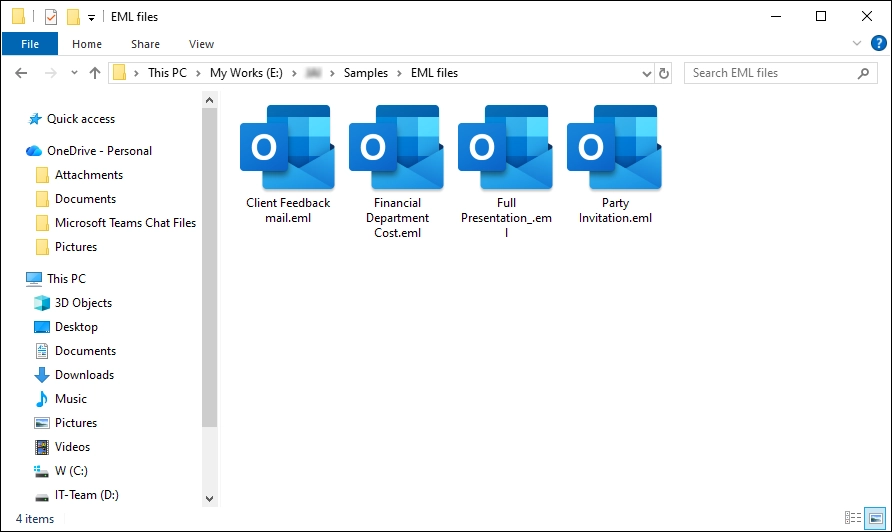The height and width of the screenshot is (532, 892).
Task: Go back using the Back arrow
Action: [x=21, y=73]
